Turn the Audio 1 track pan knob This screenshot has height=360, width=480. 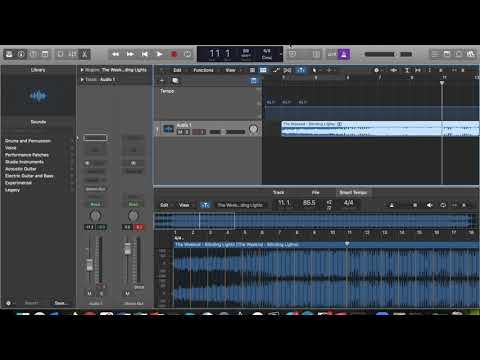click(253, 129)
